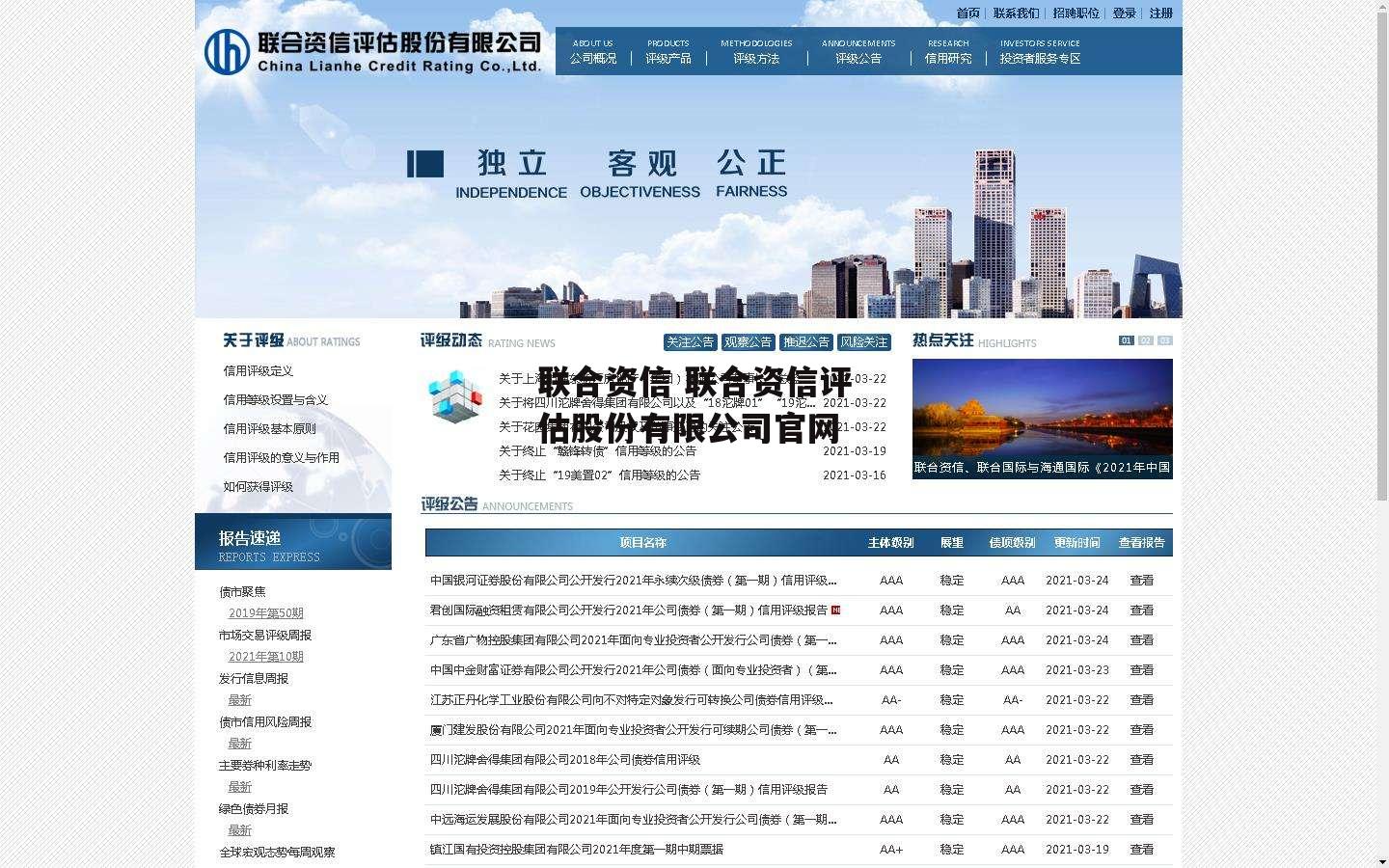Open 镇江国有投资控股集团 2021年度中期票据
This screenshot has height=868, width=1389.
point(577,850)
